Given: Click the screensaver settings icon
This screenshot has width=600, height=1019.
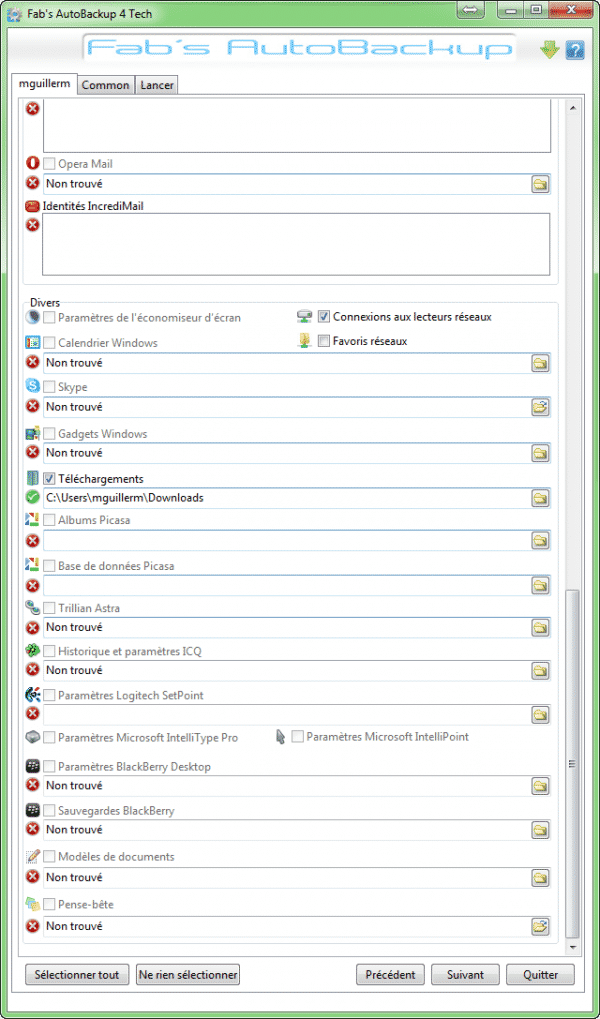Looking at the screenshot, I should pyautogui.click(x=33, y=318).
